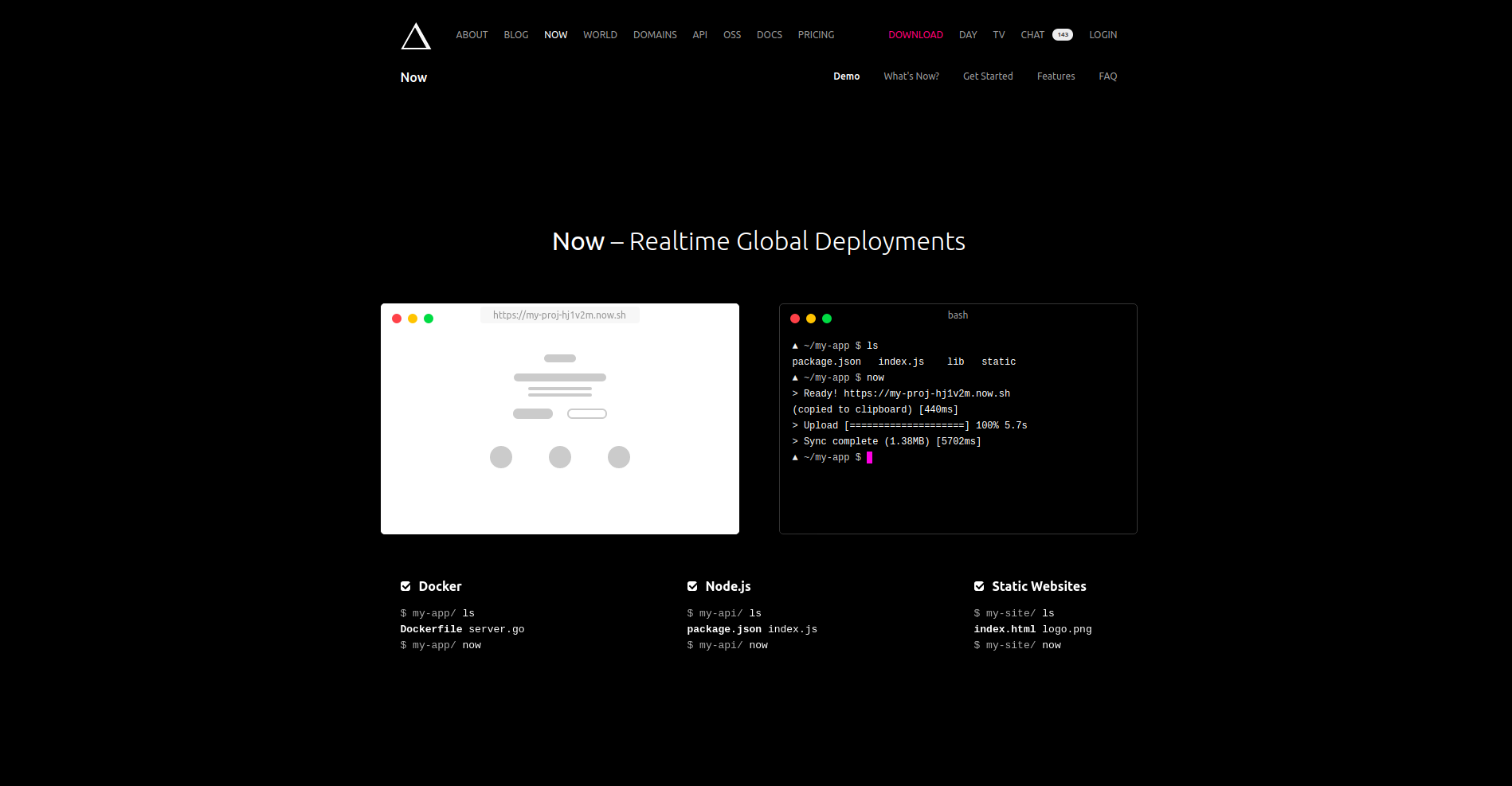
Task: Jump to the FAQ section
Action: 1107,76
